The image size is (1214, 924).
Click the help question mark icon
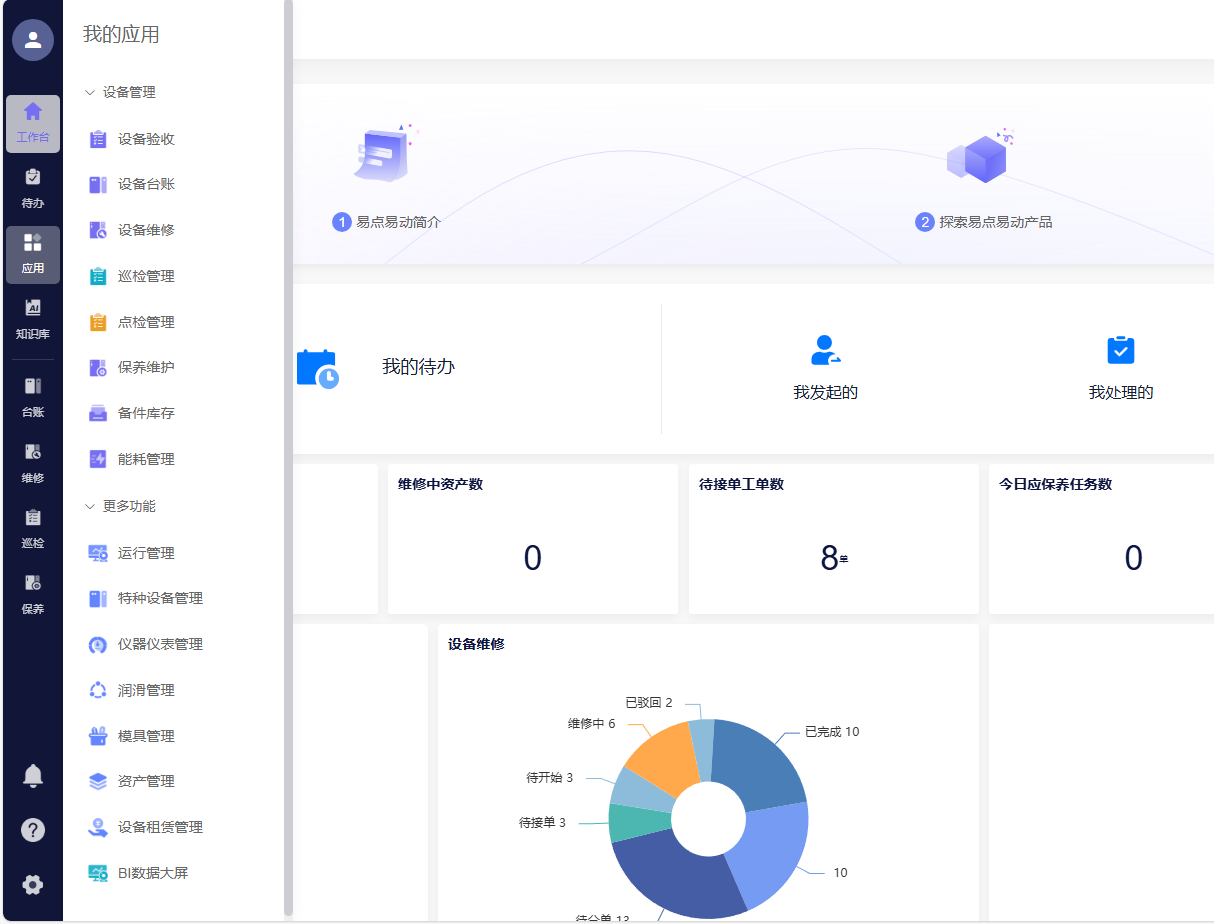[33, 830]
